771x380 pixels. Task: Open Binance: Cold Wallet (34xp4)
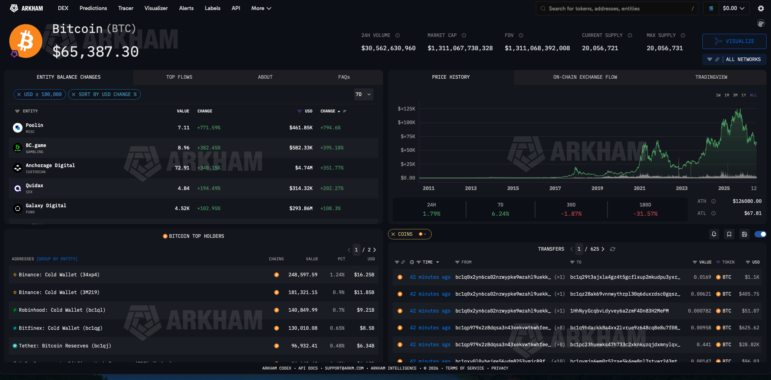59,274
